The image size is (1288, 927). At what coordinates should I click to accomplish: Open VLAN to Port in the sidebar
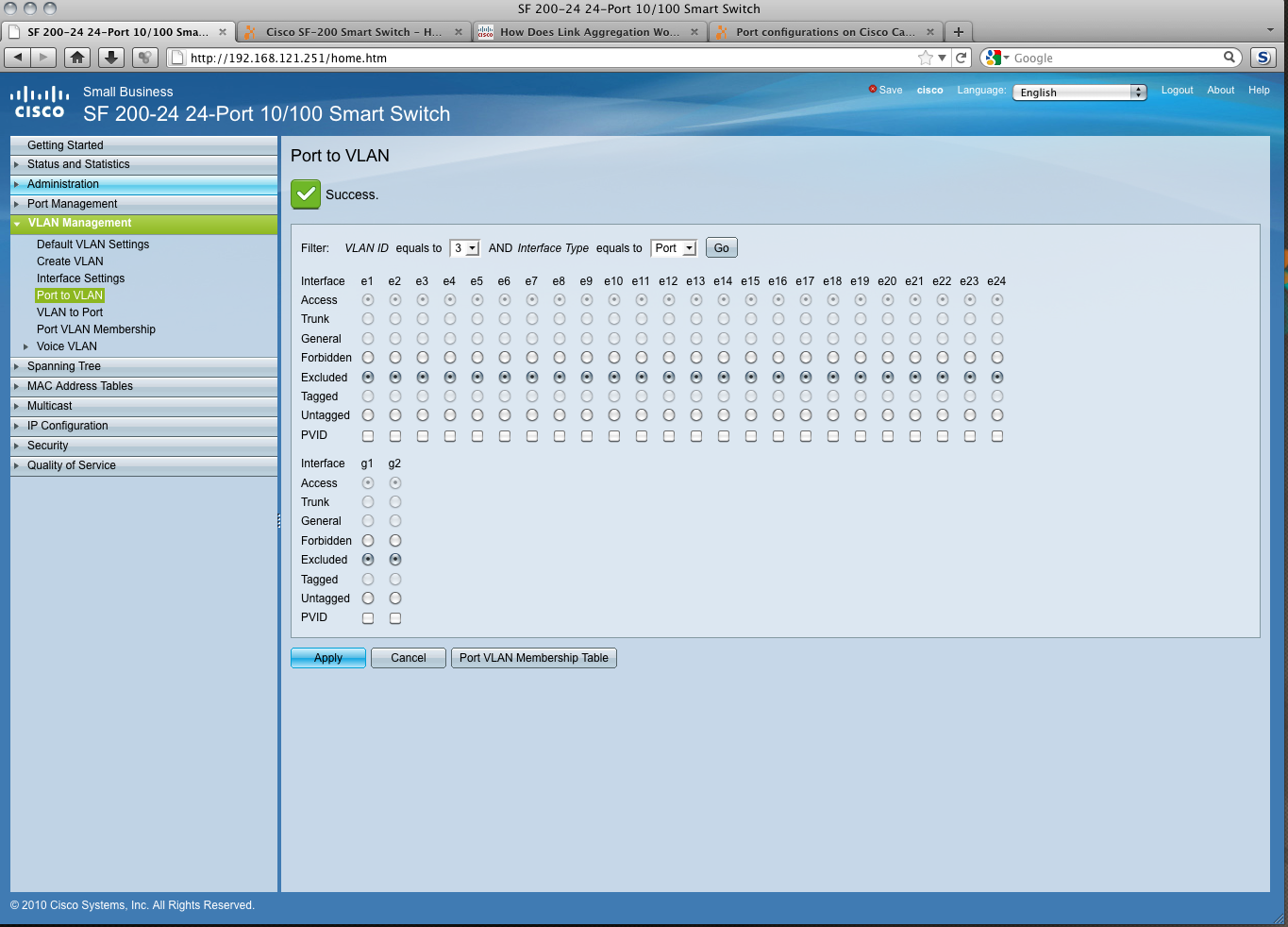coord(70,312)
